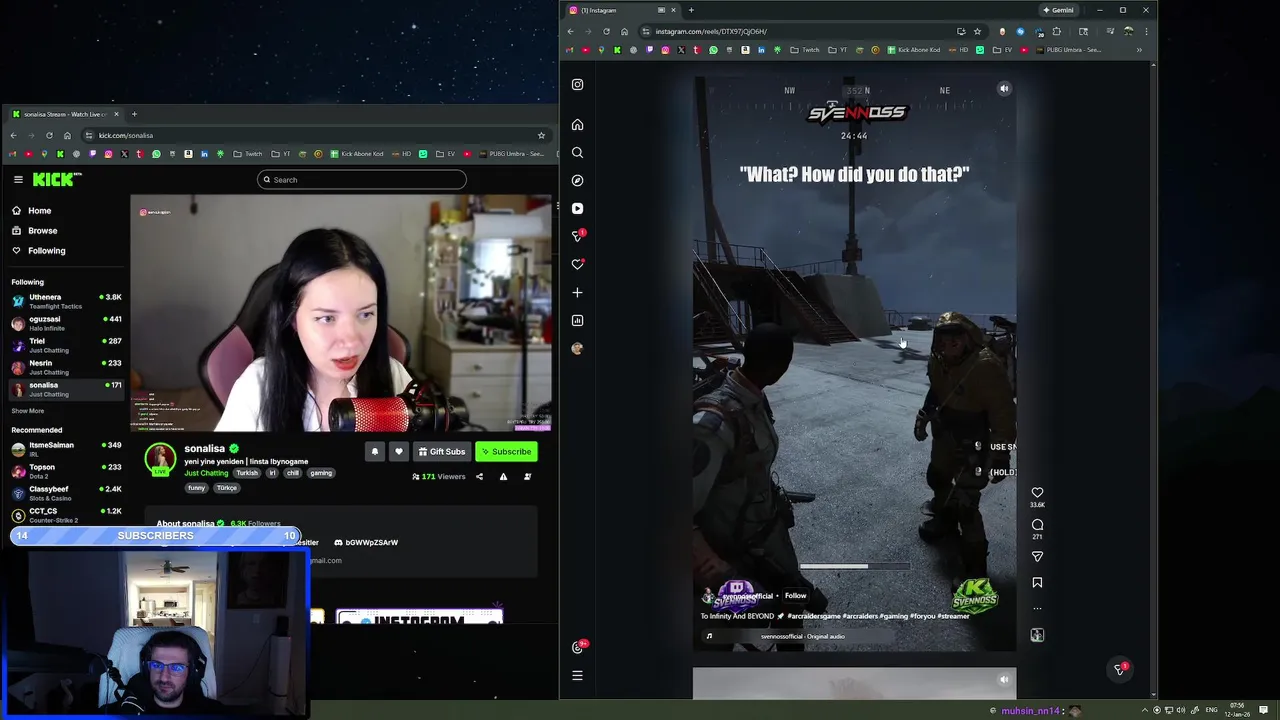The height and width of the screenshot is (720, 1280).
Task: Open new tab in Kick browser window
Action: (134, 114)
